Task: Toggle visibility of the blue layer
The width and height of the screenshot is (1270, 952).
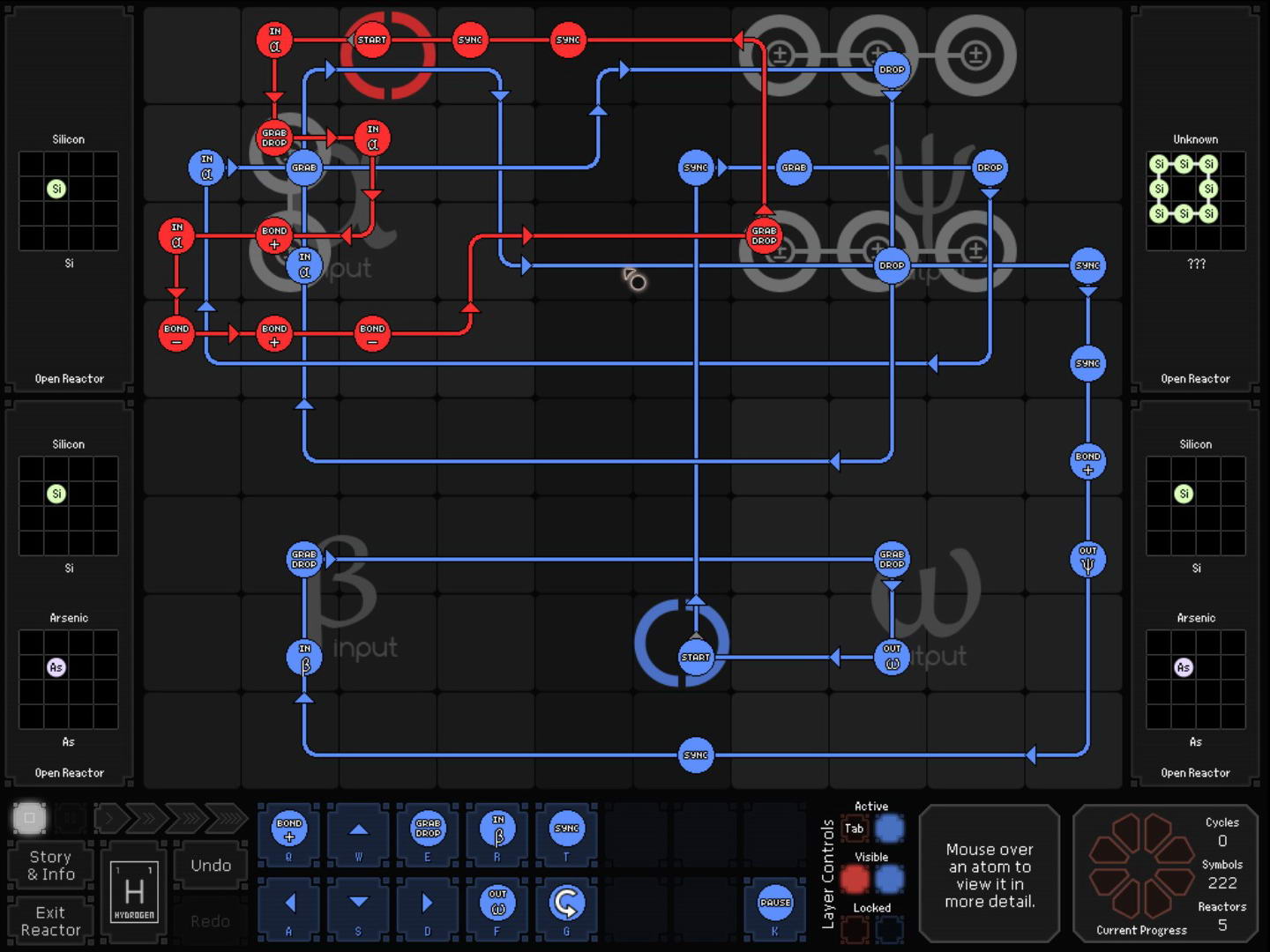Action: [889, 879]
